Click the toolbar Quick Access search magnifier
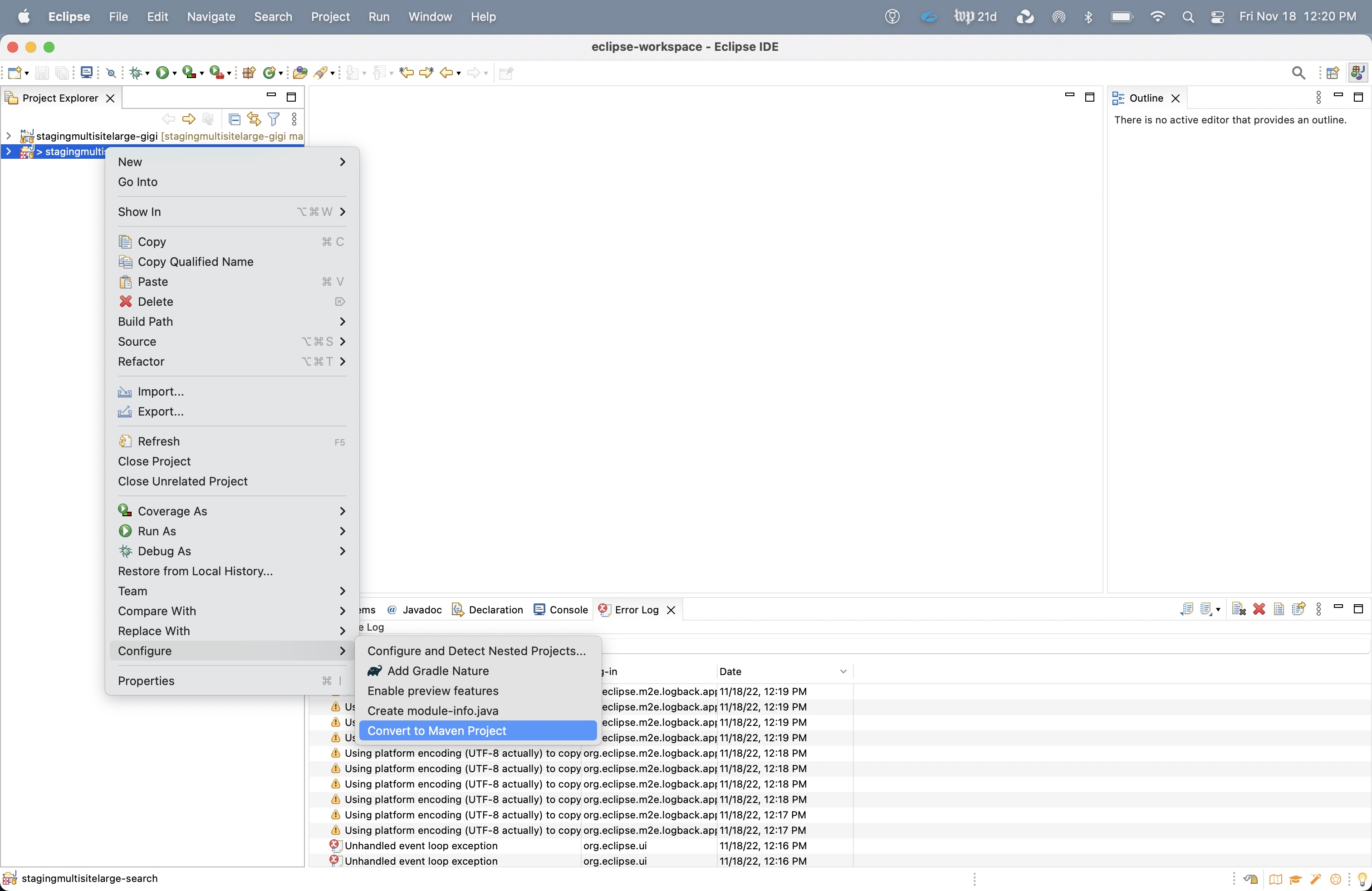The height and width of the screenshot is (891, 1372). pyautogui.click(x=1298, y=73)
